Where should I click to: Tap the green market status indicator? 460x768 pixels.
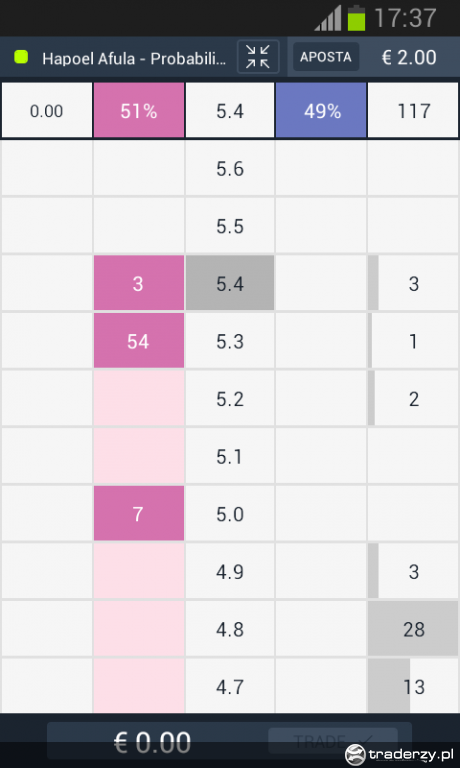(21, 57)
